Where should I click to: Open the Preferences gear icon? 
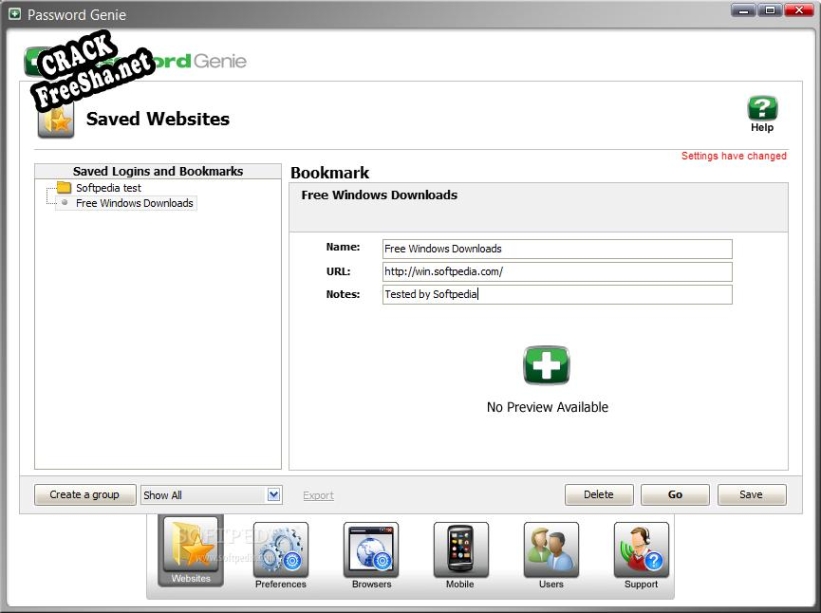tap(280, 550)
